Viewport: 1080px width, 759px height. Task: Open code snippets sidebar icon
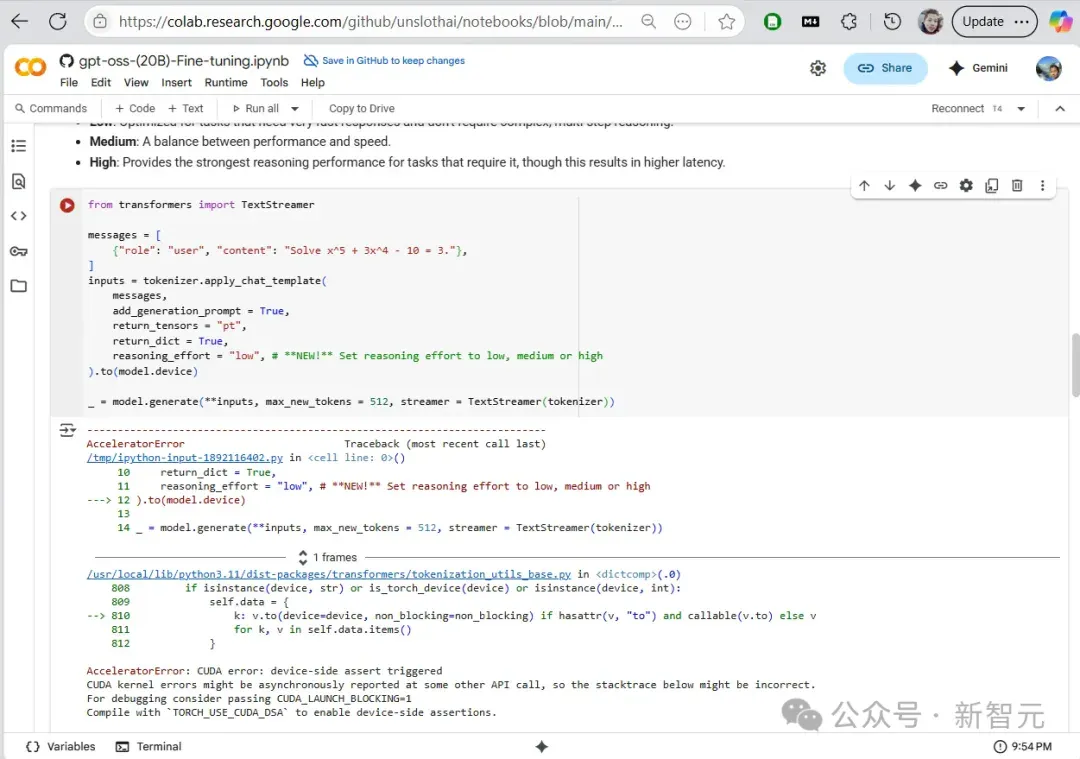point(19,216)
